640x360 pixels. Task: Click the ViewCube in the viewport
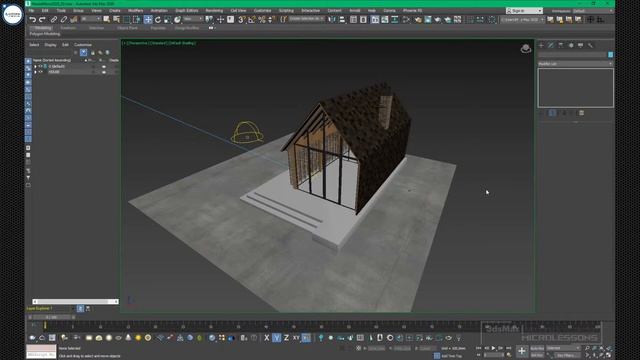pyautogui.click(x=526, y=49)
